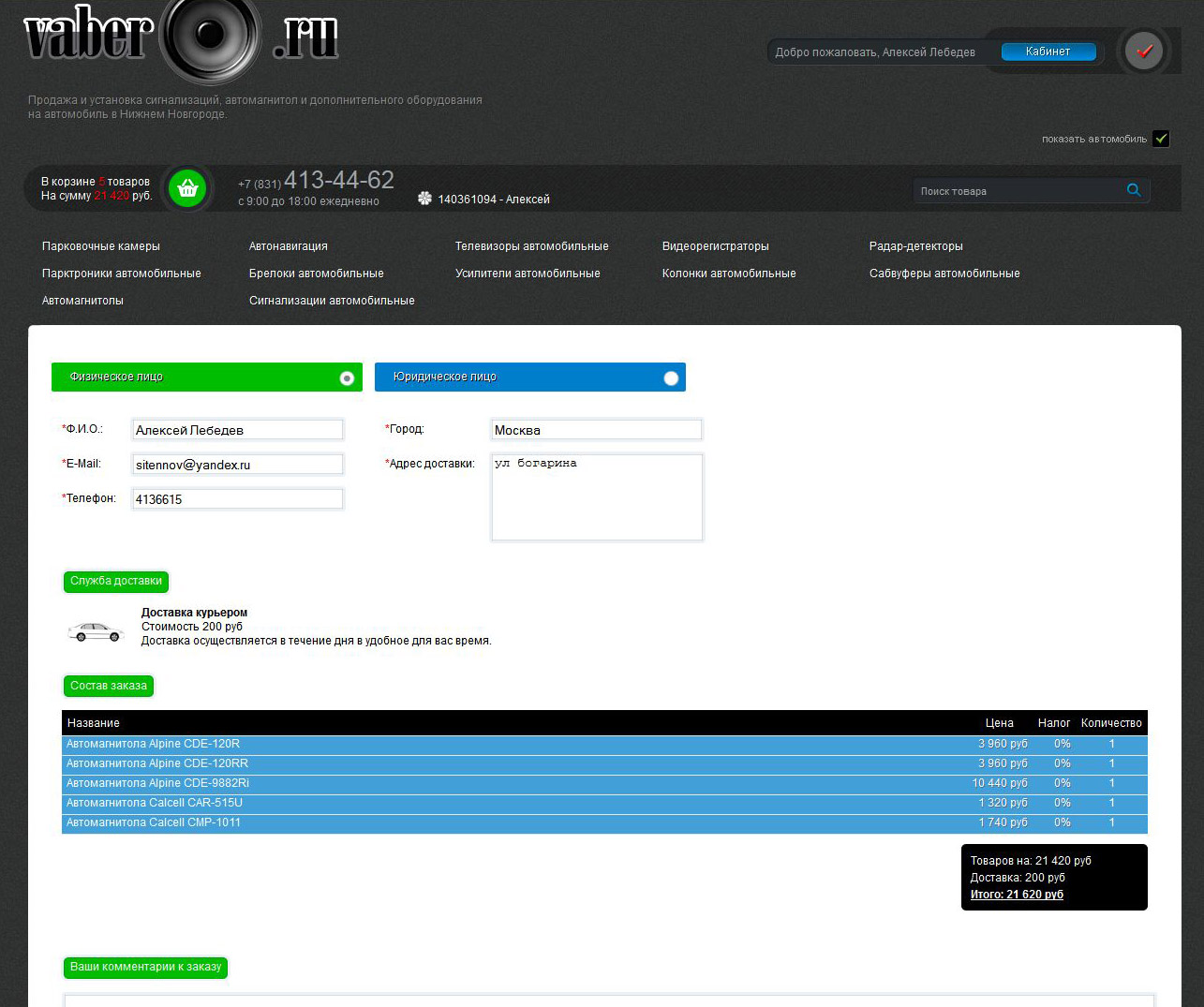The height and width of the screenshot is (1007, 1204).
Task: Open 'Видеорегистраторы' category
Action: pos(716,246)
